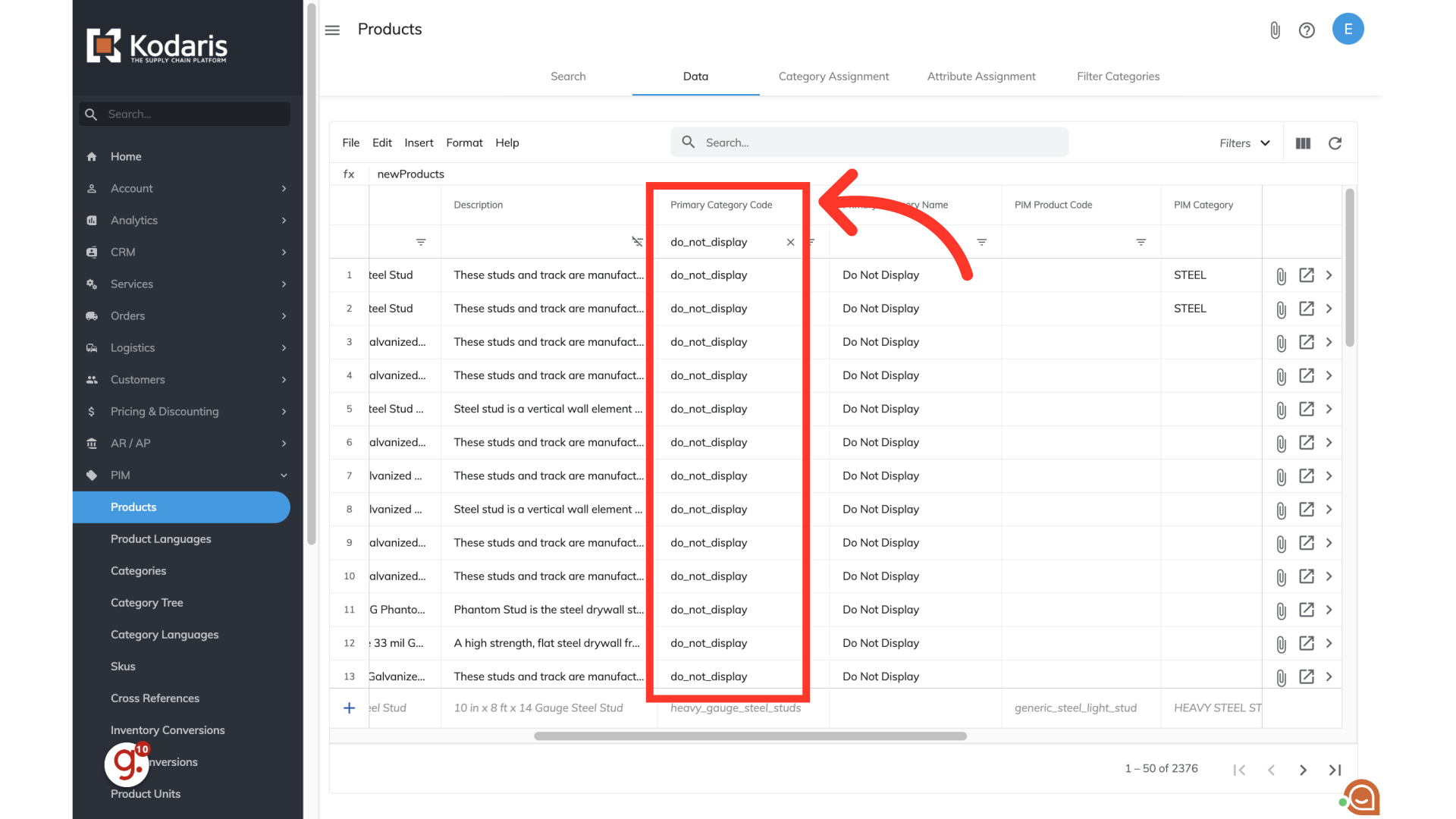The height and width of the screenshot is (819, 1456).
Task: Open attachments paperclip icon in top header
Action: (x=1275, y=30)
